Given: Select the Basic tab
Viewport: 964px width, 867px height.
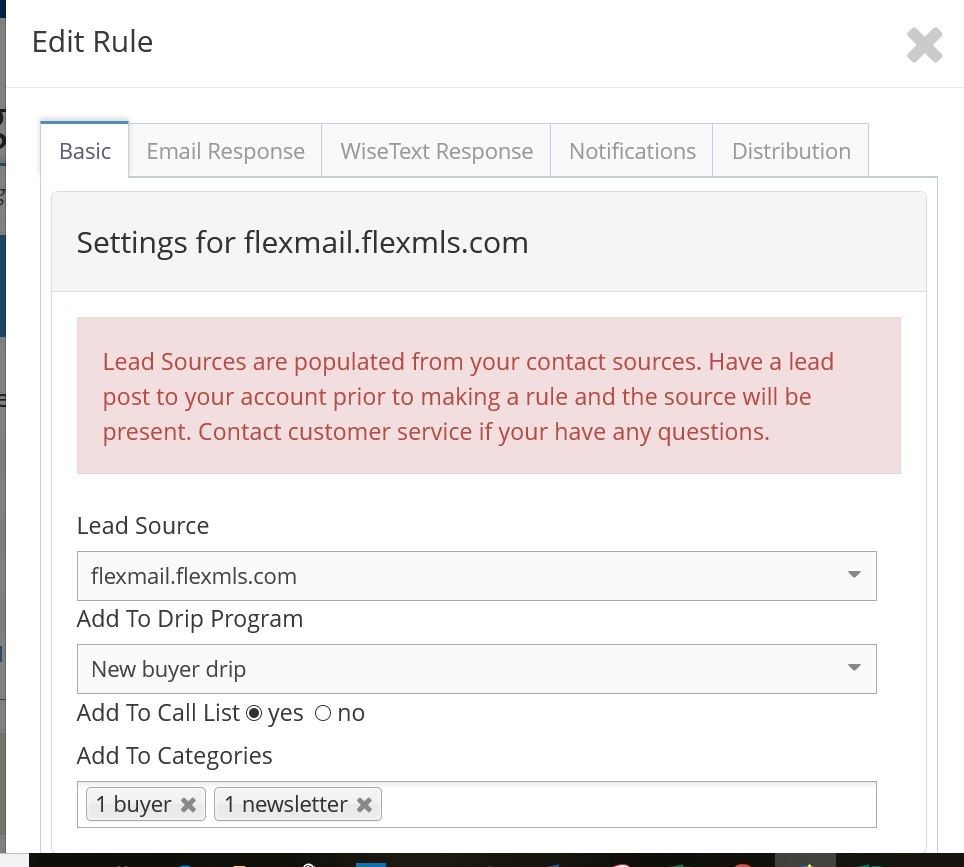Looking at the screenshot, I should [x=84, y=150].
